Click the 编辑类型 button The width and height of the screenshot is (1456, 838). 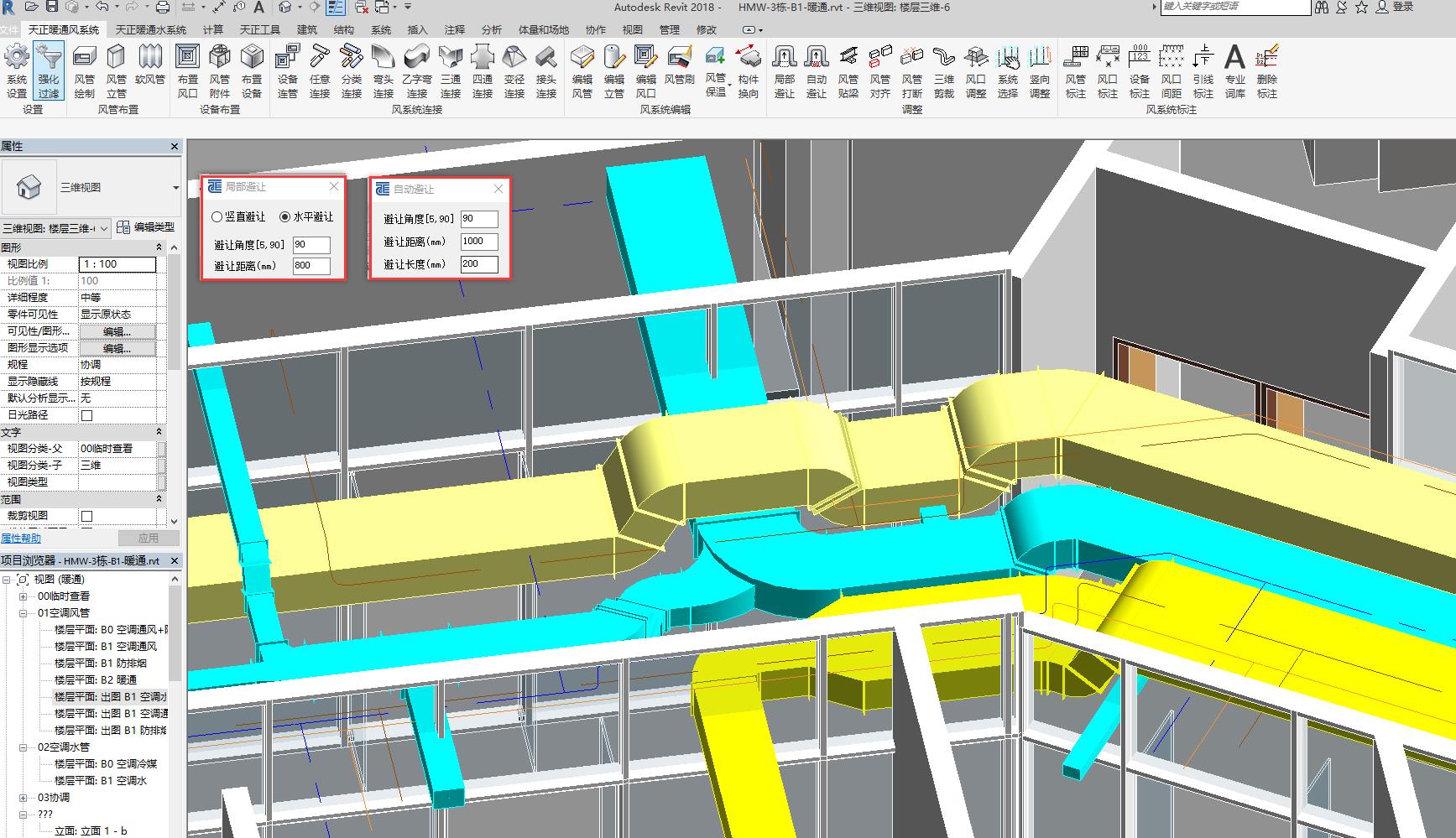[x=145, y=227]
